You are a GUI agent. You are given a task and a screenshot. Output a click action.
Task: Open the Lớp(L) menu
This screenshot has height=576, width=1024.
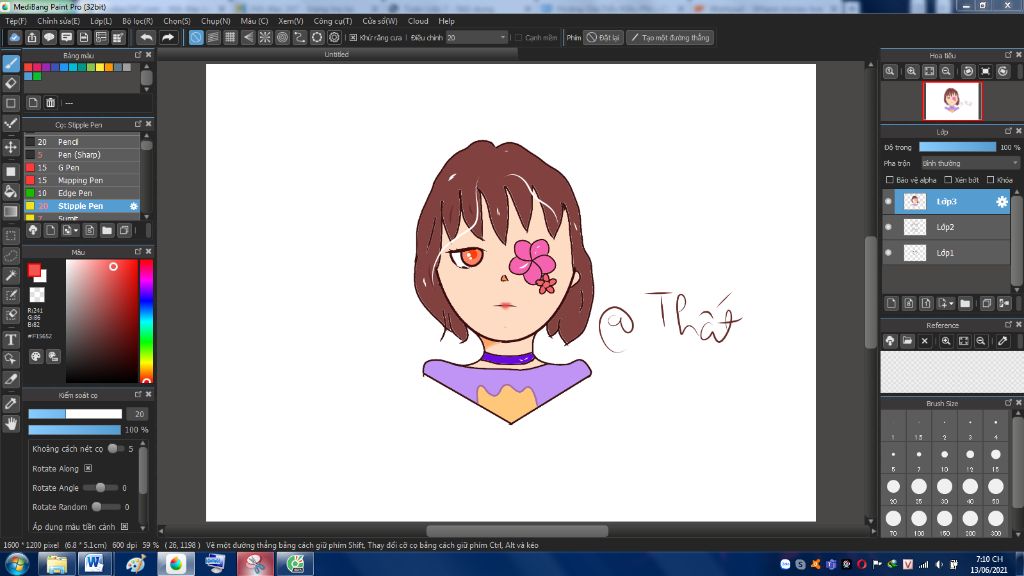click(101, 21)
